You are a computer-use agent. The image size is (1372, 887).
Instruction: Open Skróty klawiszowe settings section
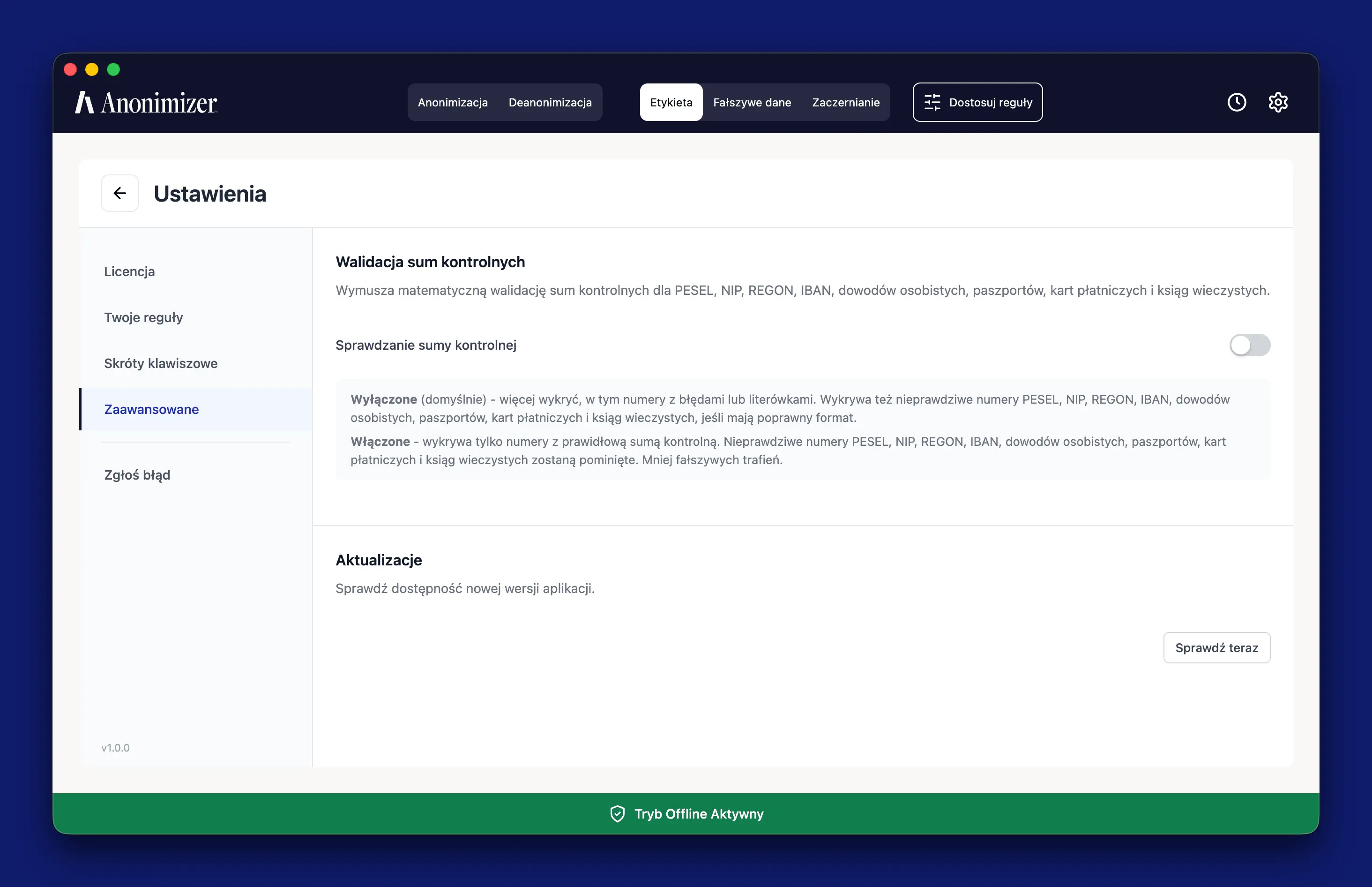(196, 363)
